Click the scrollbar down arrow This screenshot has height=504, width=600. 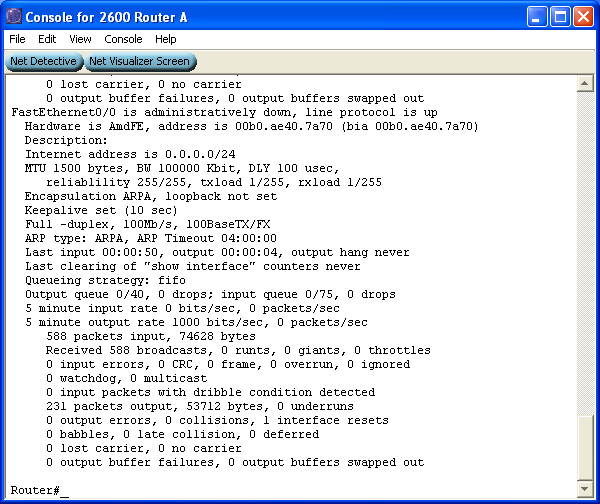coord(585,489)
